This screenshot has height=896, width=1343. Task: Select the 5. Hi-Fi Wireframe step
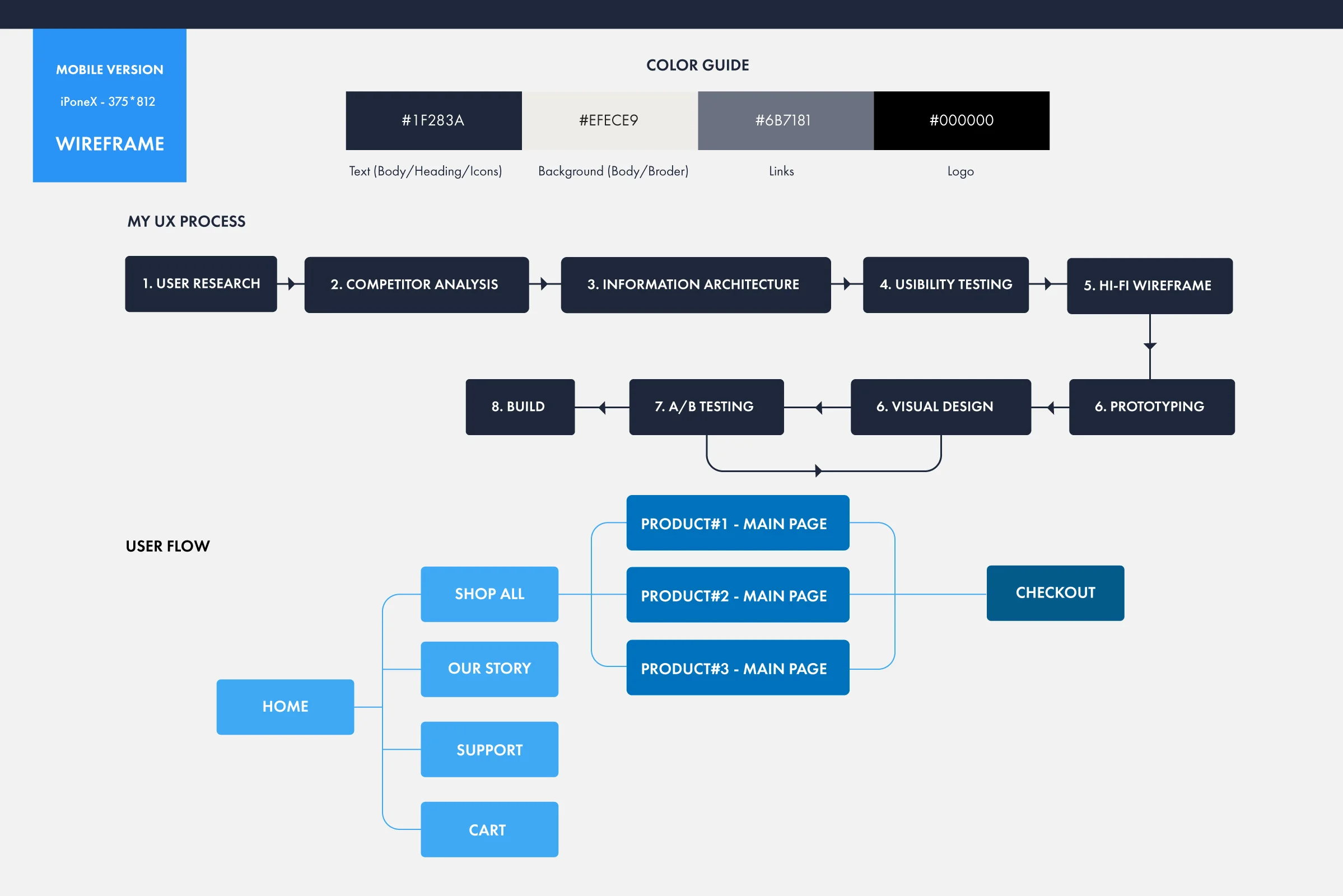(1149, 286)
